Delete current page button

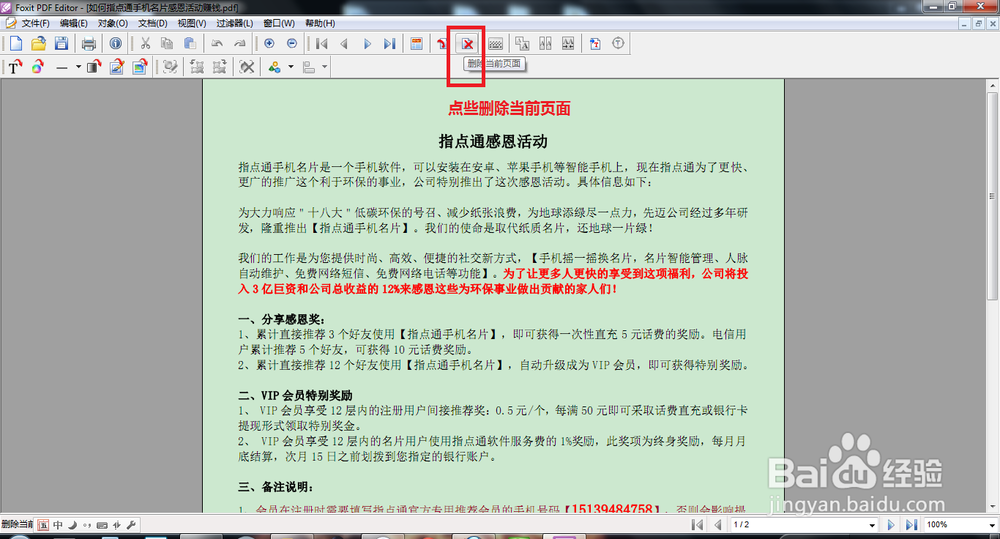[468, 43]
